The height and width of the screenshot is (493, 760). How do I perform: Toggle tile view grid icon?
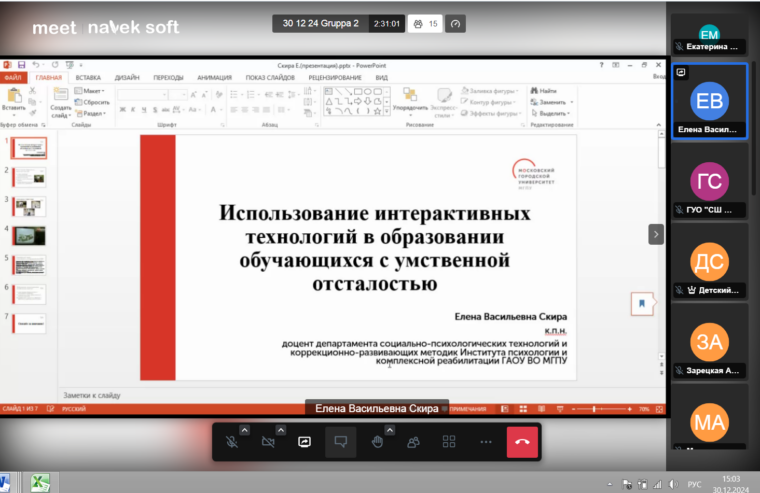coord(449,441)
